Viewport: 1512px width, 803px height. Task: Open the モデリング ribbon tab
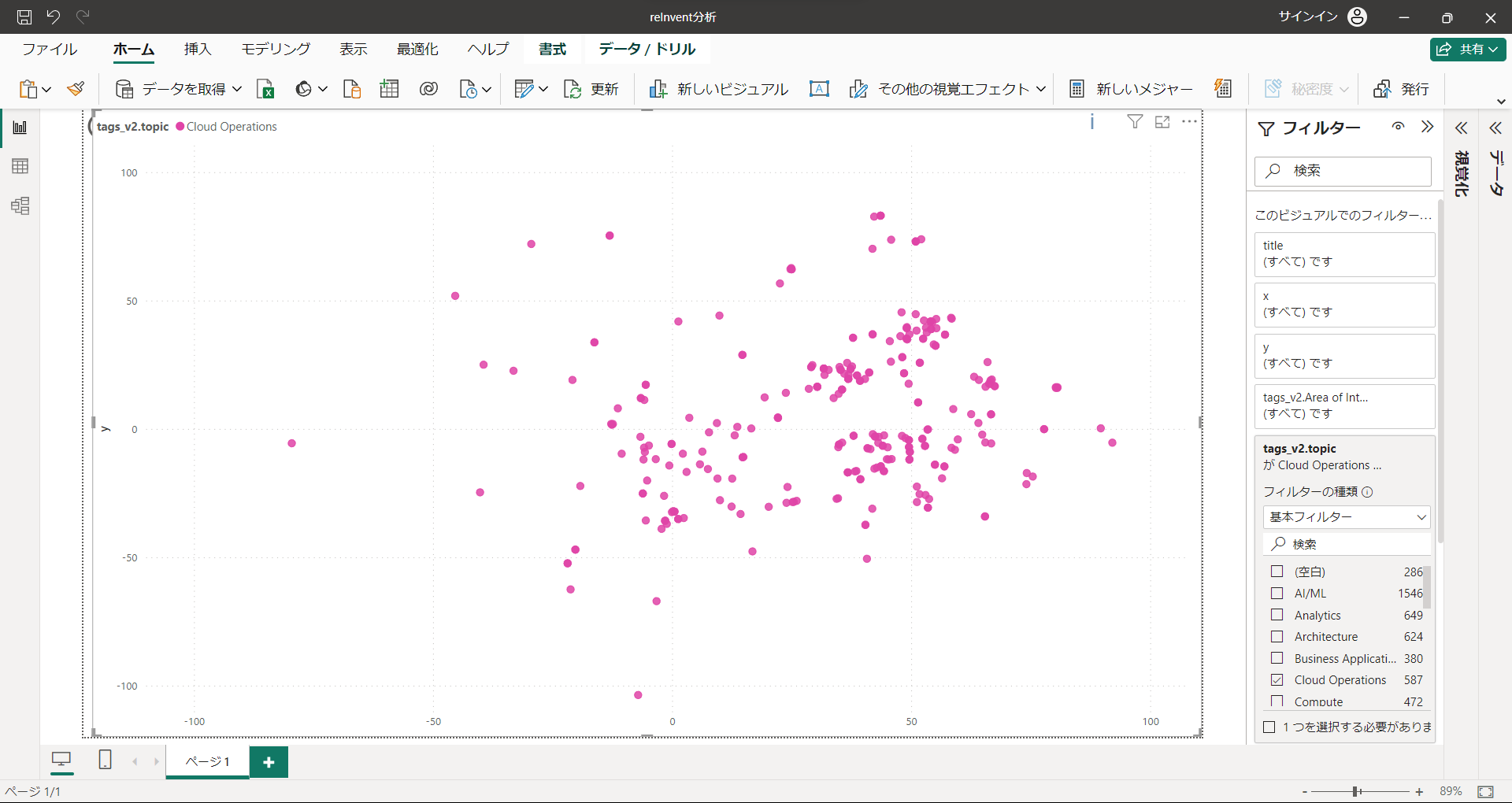point(276,49)
